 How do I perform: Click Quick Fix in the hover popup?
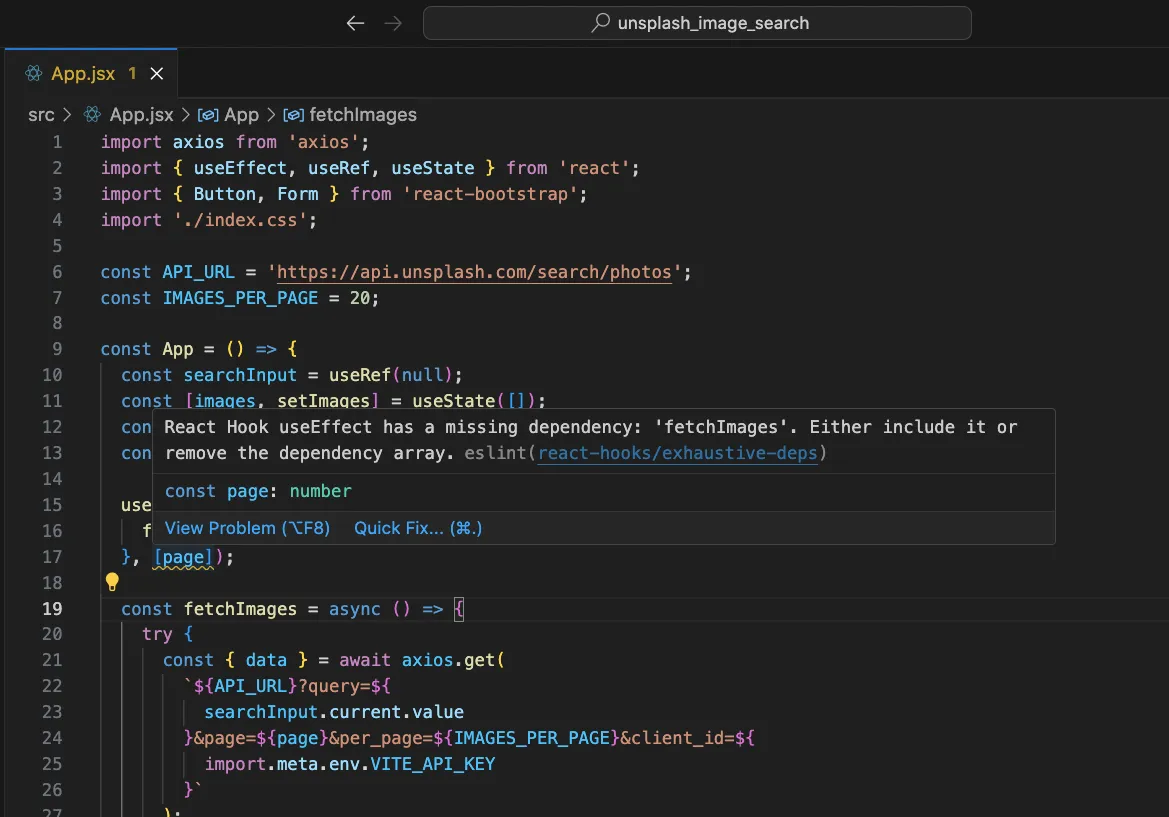click(418, 528)
